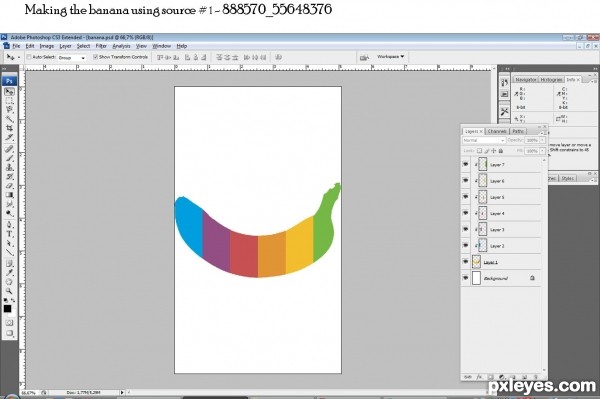Select the Crop tool
The image size is (600, 399).
pyautogui.click(x=9, y=128)
